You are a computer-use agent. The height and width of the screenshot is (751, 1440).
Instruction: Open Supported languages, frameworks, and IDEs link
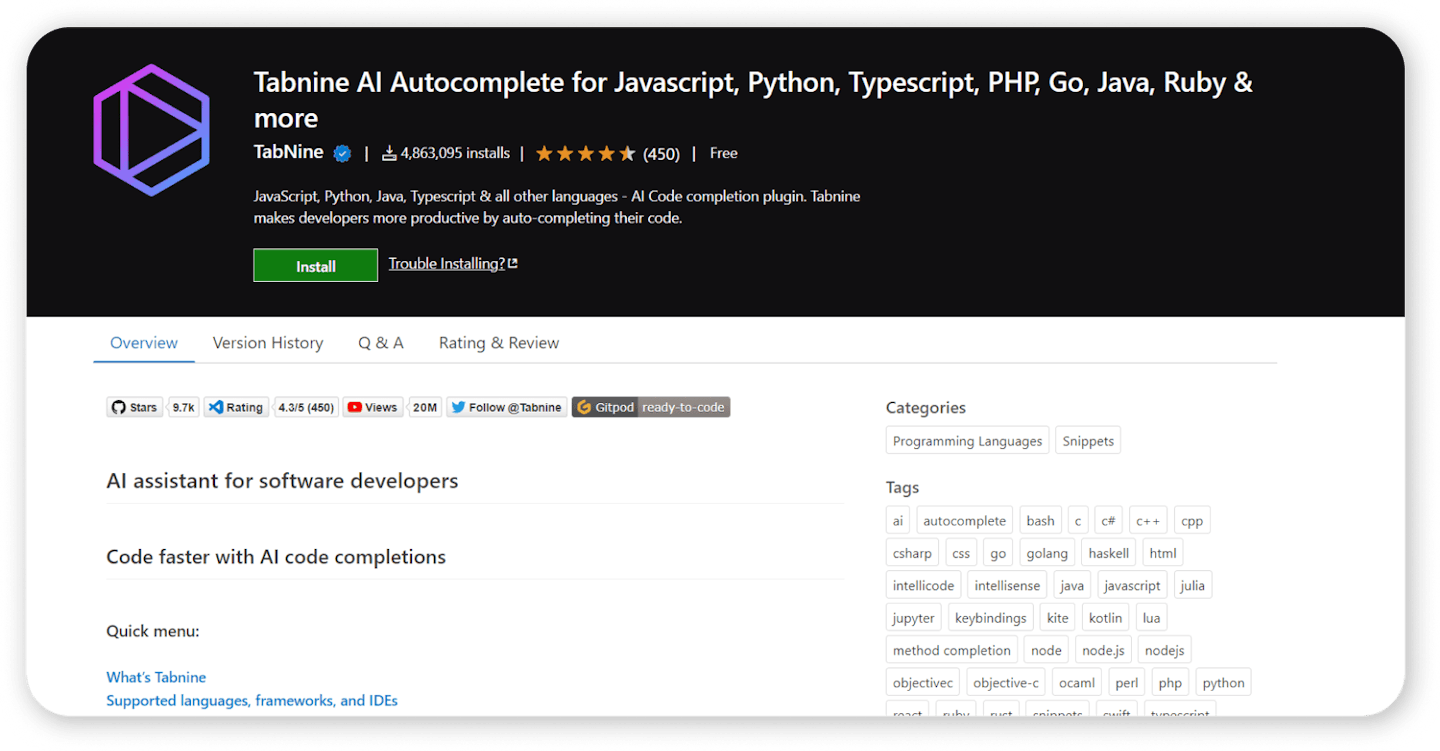point(252,700)
